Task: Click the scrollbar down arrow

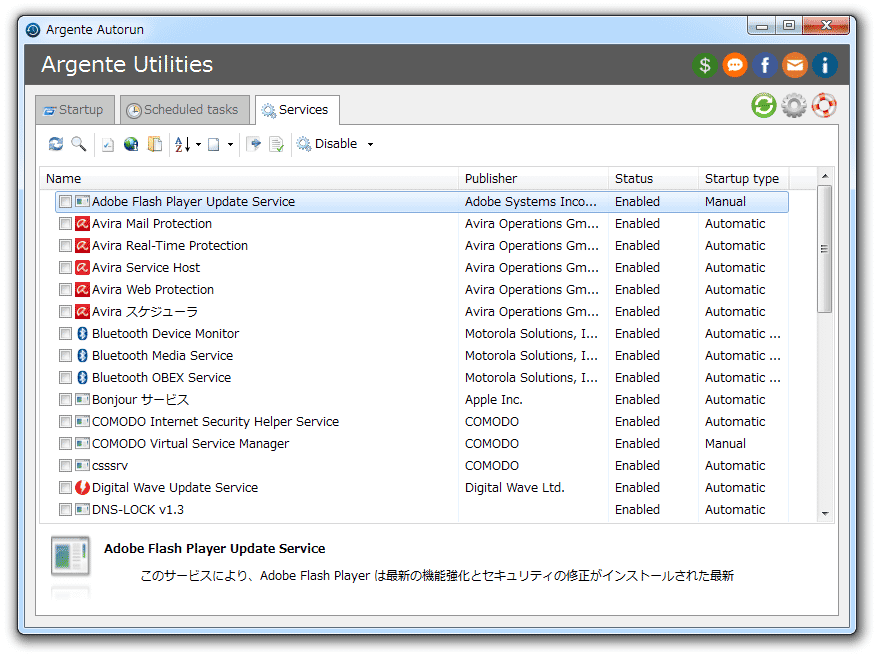Action: (825, 513)
